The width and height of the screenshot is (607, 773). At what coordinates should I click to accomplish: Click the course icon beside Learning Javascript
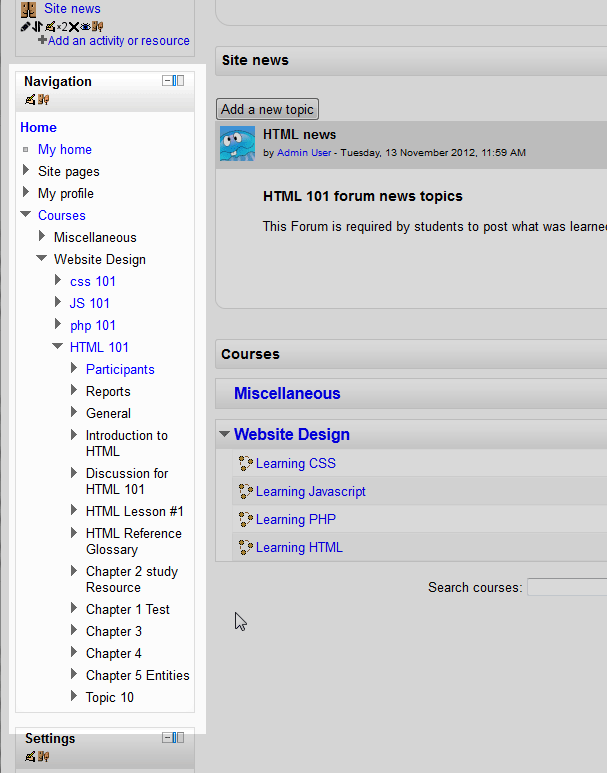[246, 492]
